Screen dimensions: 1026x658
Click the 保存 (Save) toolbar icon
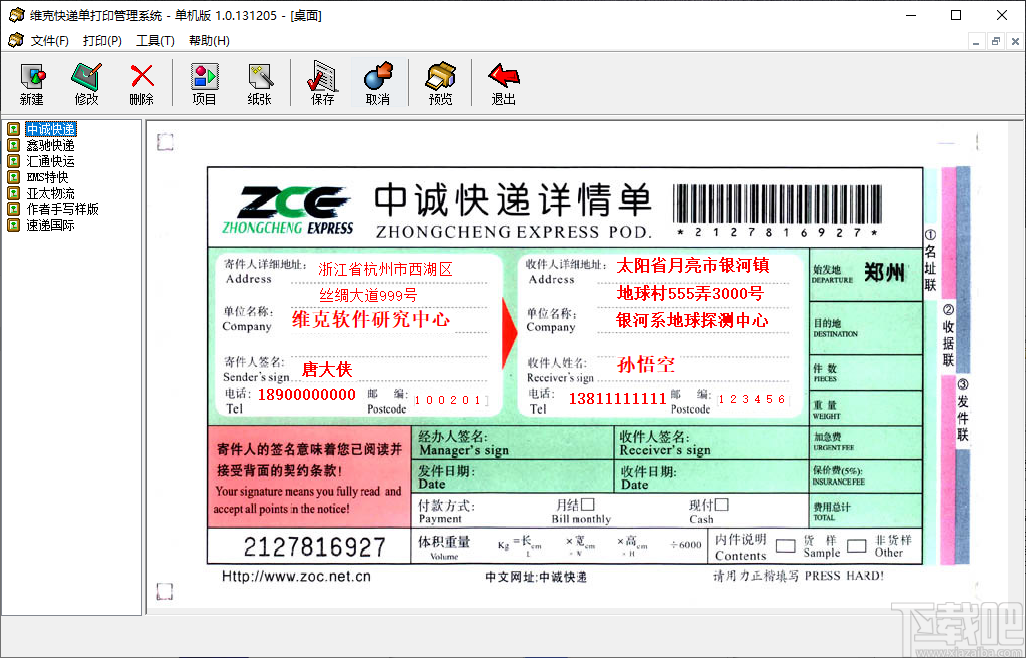pos(321,82)
